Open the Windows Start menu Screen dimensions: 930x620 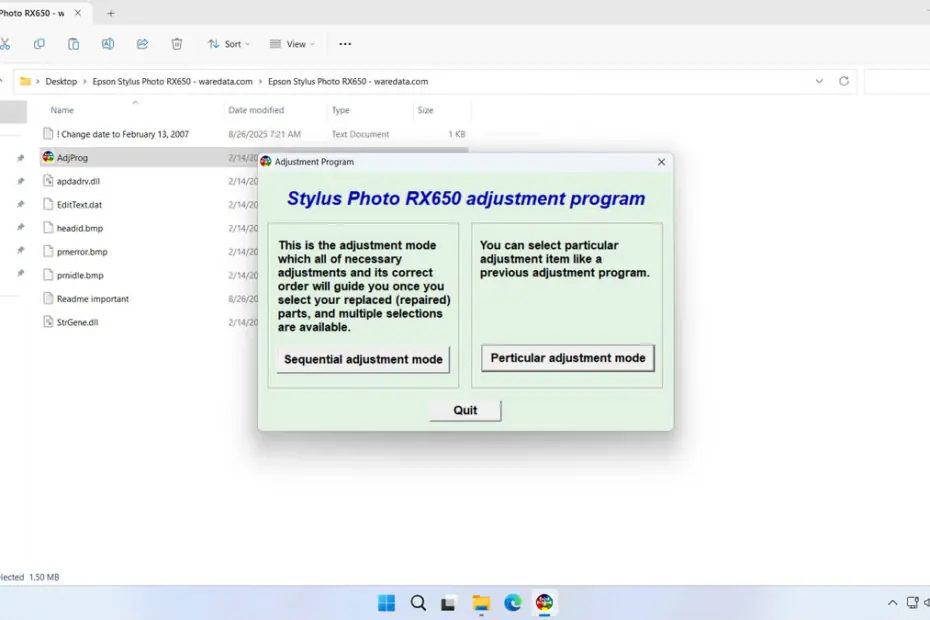pyautogui.click(x=386, y=603)
